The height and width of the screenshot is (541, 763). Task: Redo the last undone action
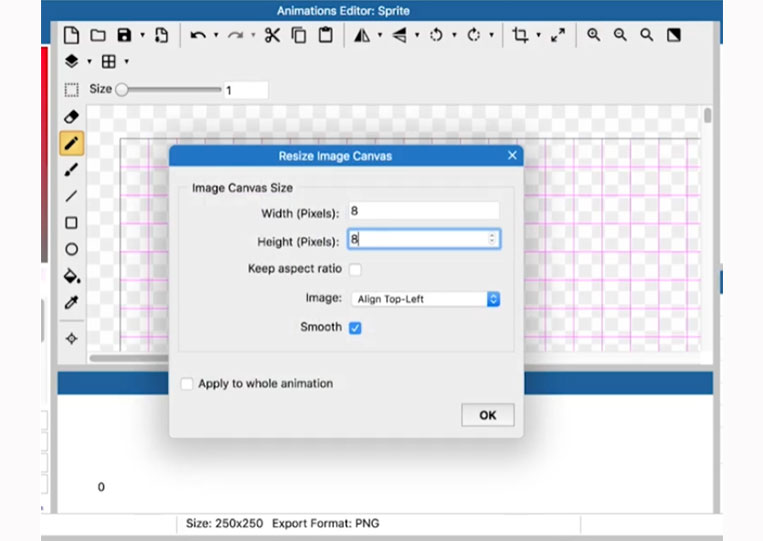click(x=236, y=35)
